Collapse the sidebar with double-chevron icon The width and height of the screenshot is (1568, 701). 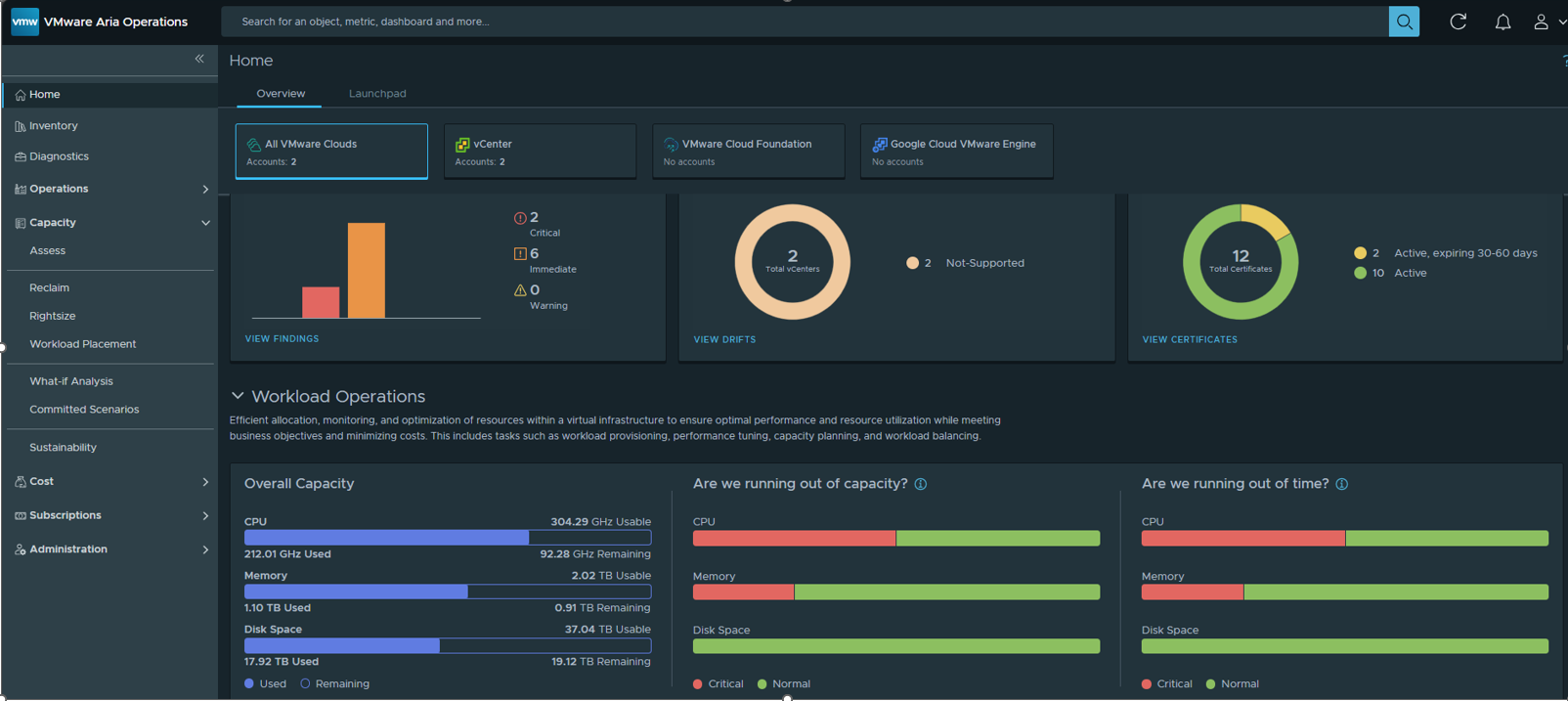click(x=199, y=59)
